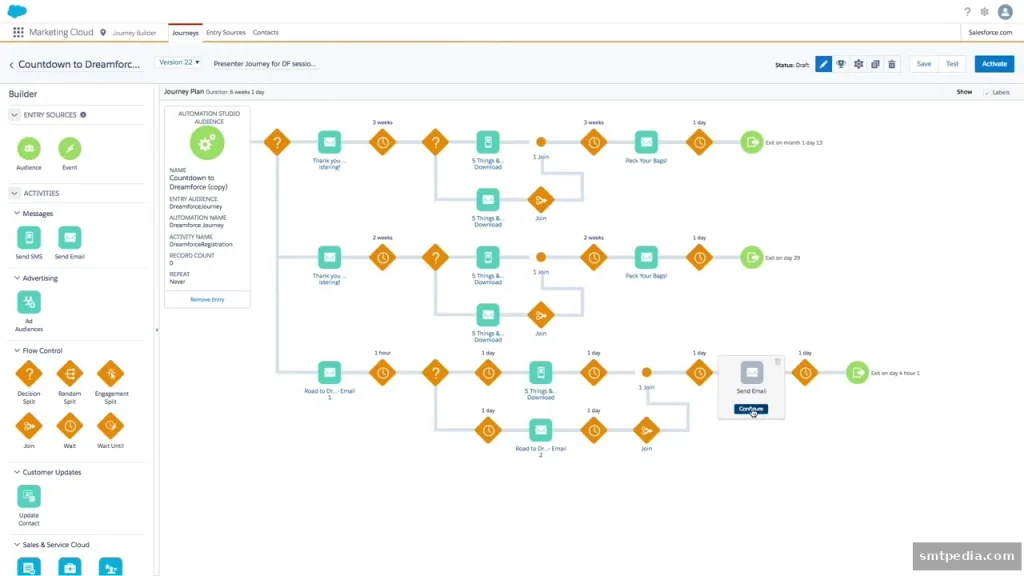
Task: Switch to the Entry Sources tab
Action: [225, 33]
